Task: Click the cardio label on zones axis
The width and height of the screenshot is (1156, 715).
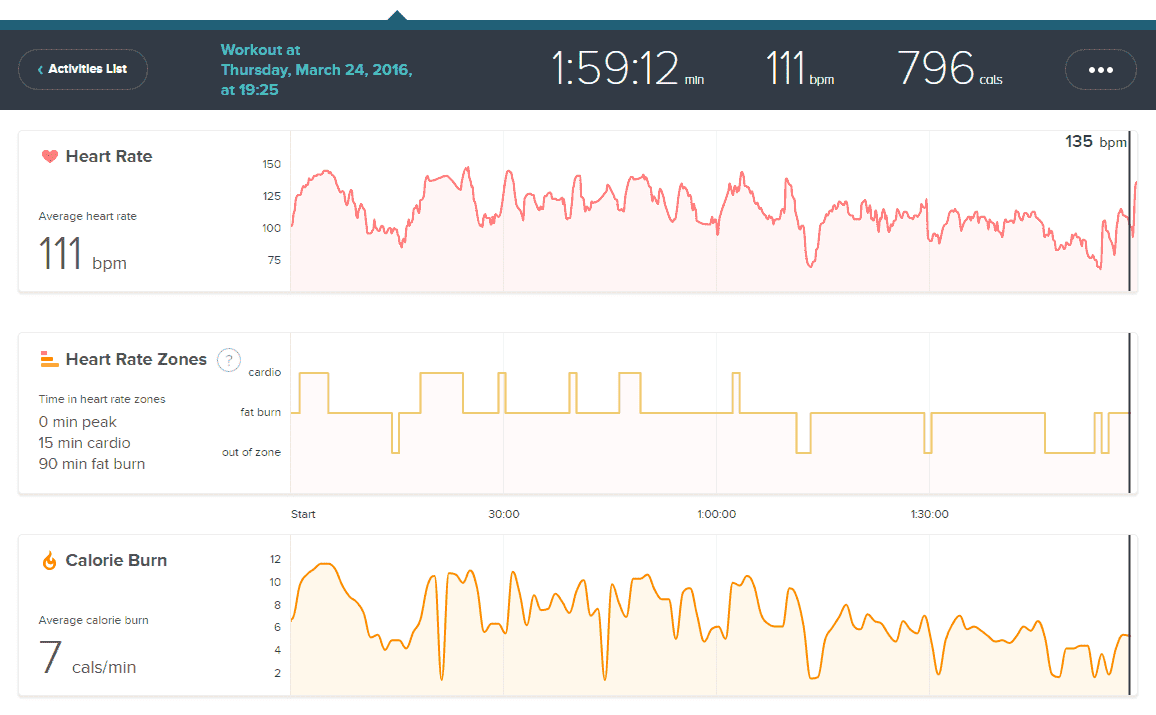Action: point(264,372)
